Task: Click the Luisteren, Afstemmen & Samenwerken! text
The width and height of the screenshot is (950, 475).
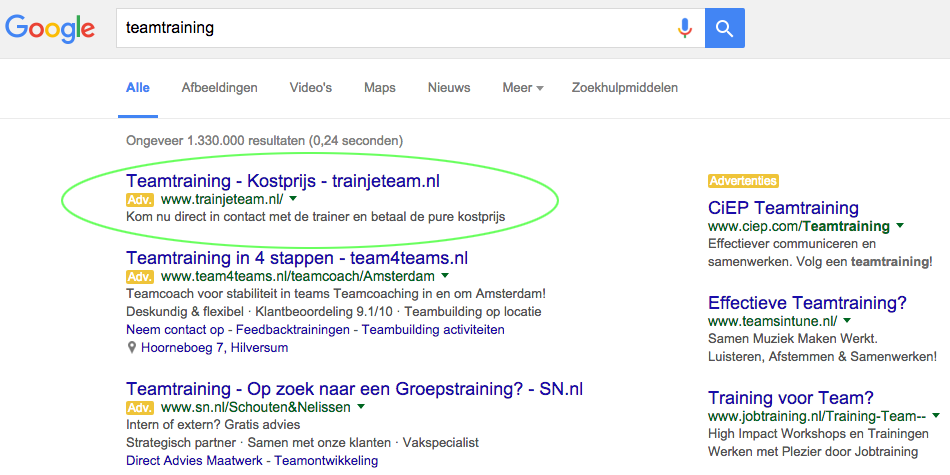Action: pyautogui.click(x=823, y=357)
